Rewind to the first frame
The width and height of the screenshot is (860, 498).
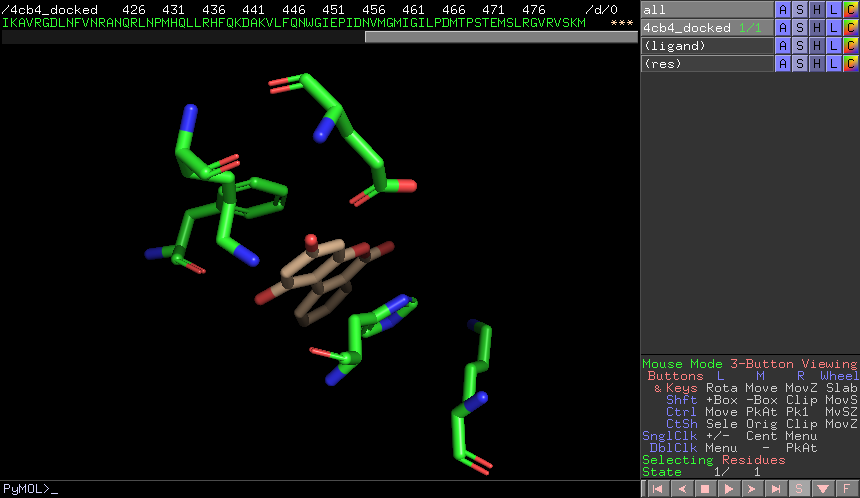coord(657,489)
